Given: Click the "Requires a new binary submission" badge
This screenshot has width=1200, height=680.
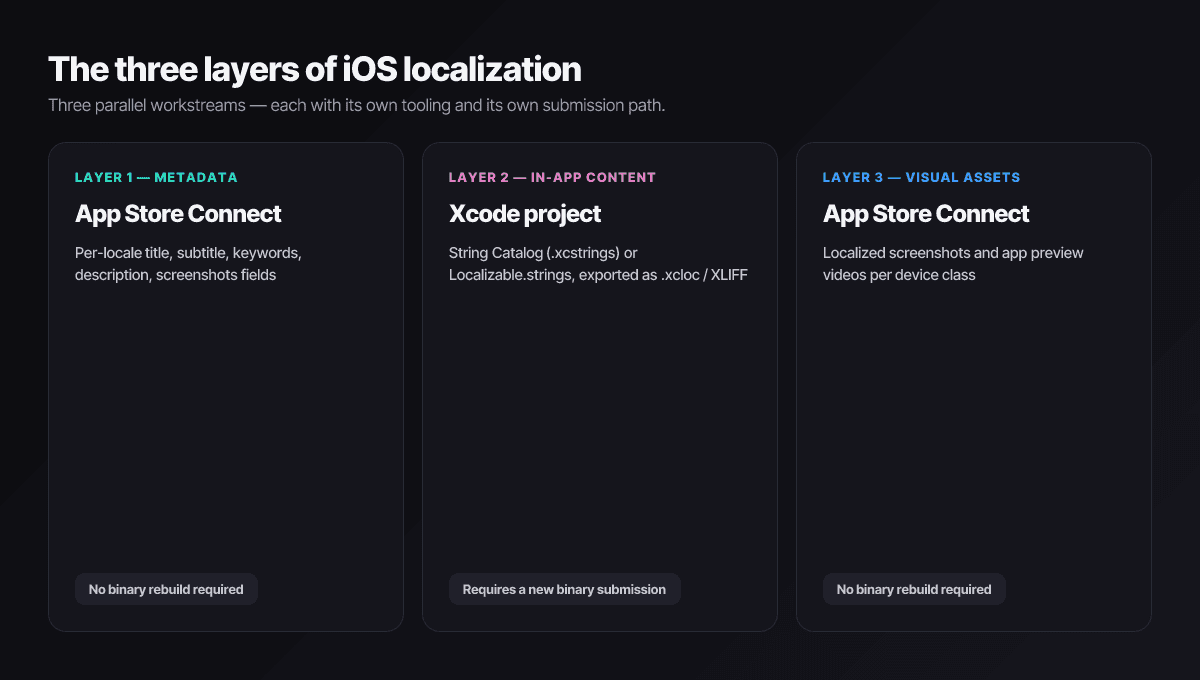Looking at the screenshot, I should pyautogui.click(x=564, y=589).
